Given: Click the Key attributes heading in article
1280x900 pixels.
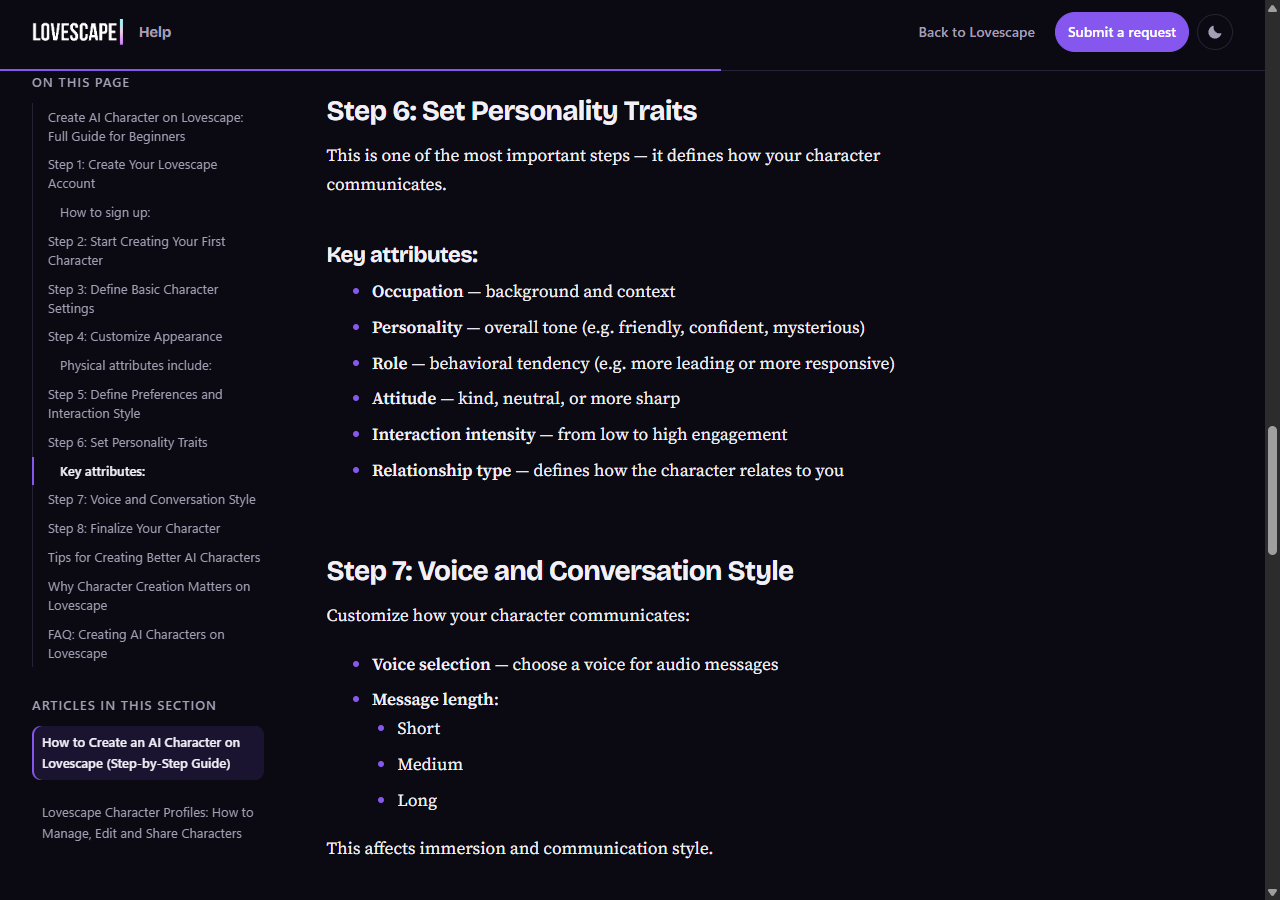Looking at the screenshot, I should (402, 255).
